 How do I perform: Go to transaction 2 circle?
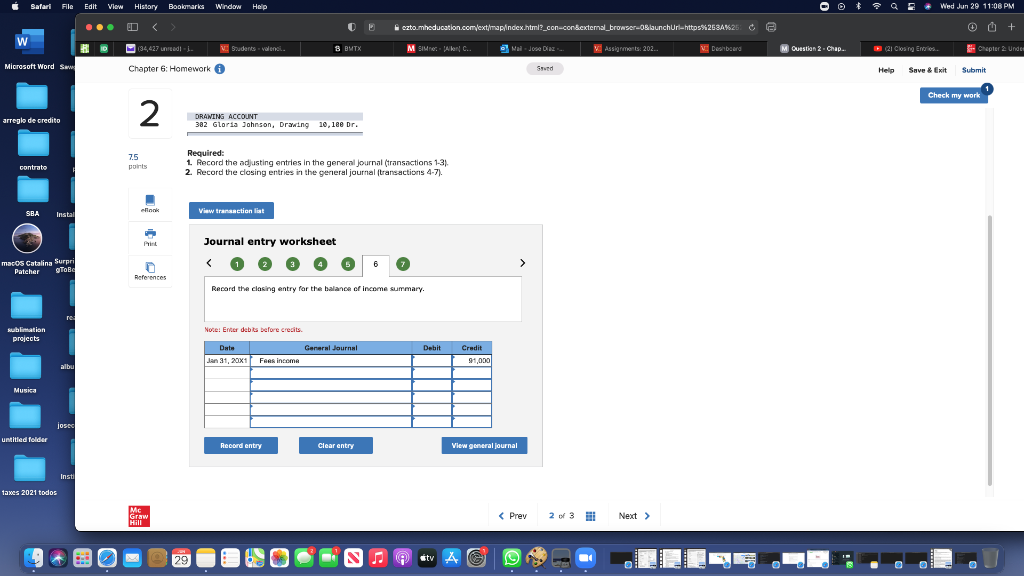point(264,264)
